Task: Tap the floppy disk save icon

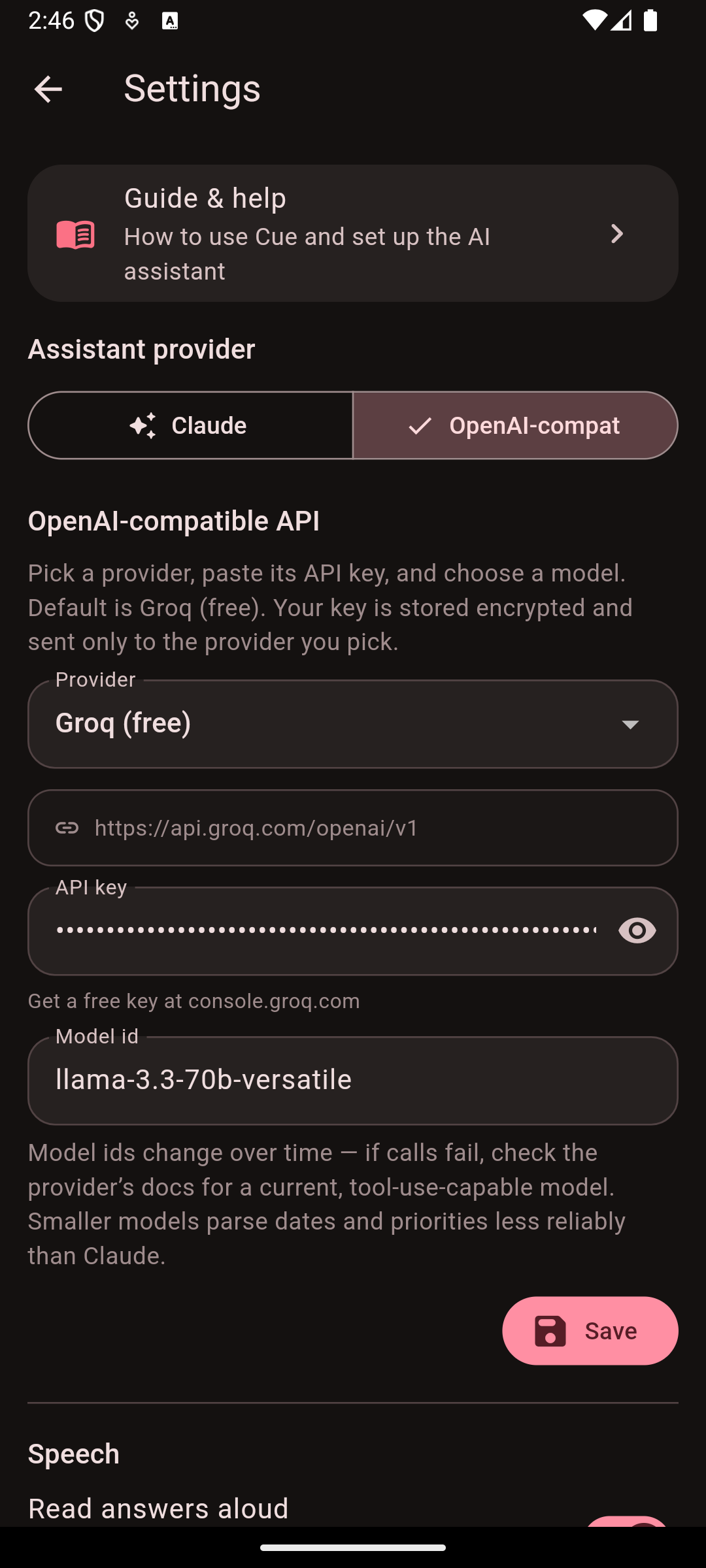Action: (550, 1331)
